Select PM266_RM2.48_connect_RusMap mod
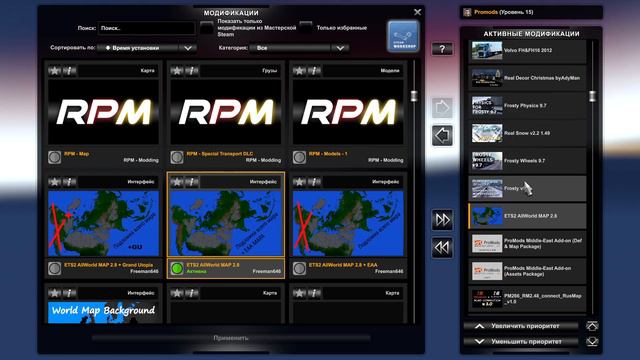This screenshot has width=640, height=360. [527, 299]
